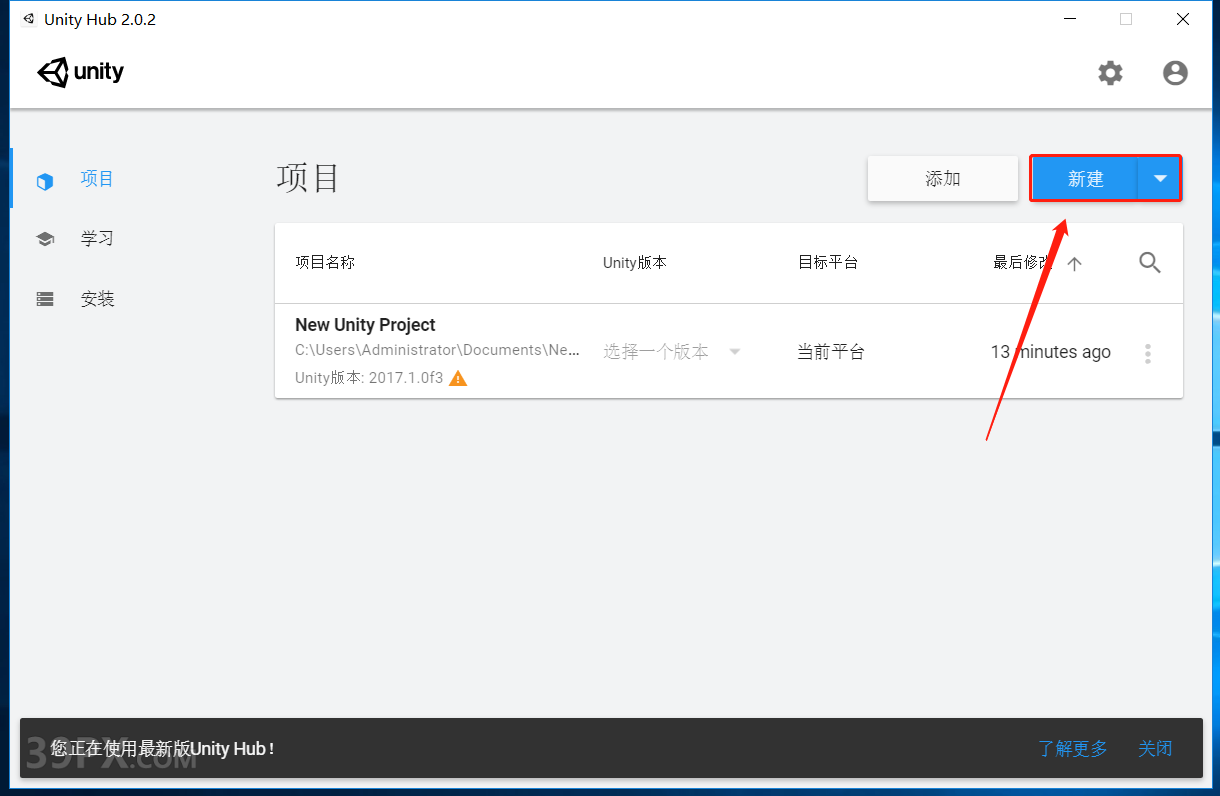Click the Unity版本 column header
The height and width of the screenshot is (796, 1220).
click(x=635, y=262)
